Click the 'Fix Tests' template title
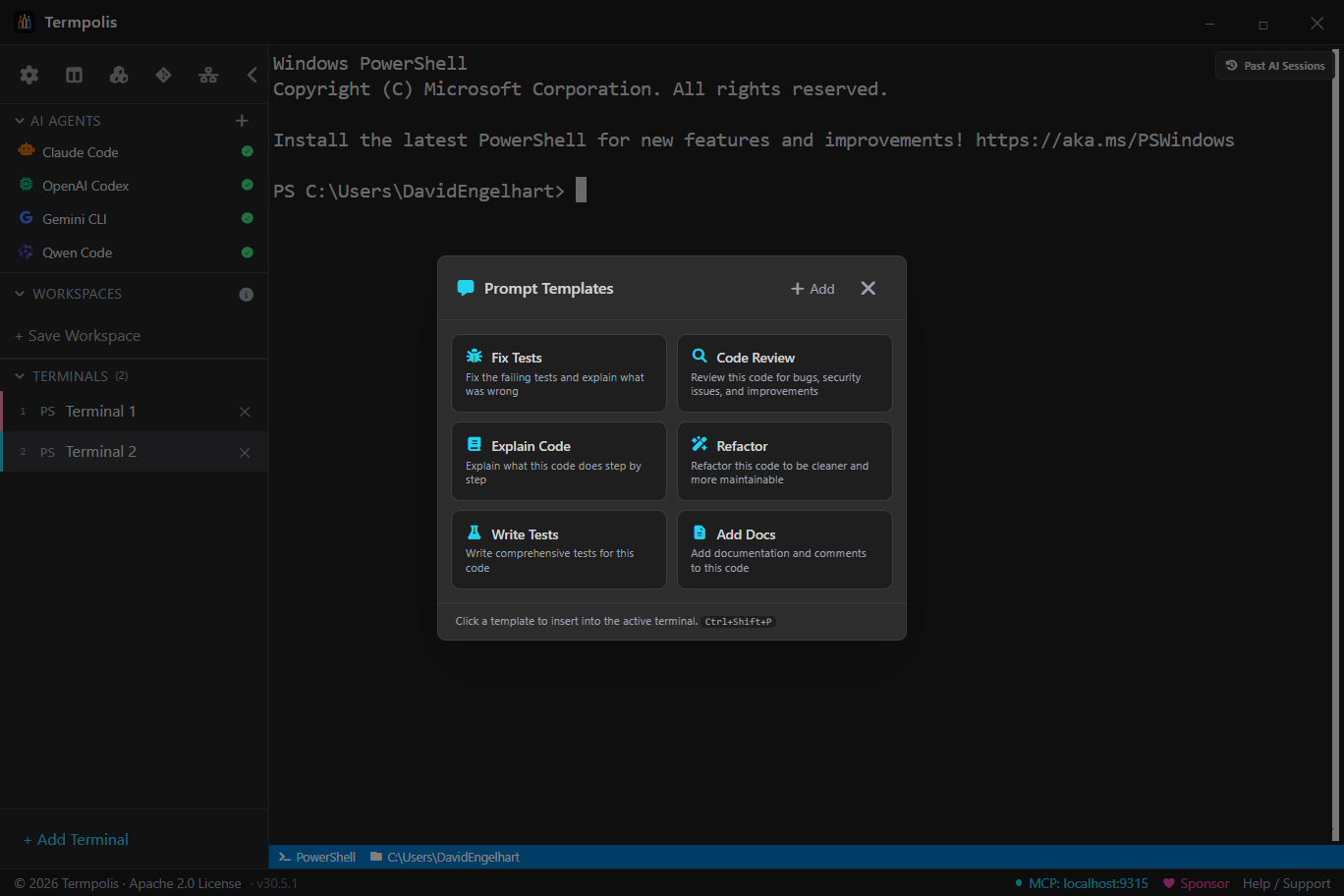Image resolution: width=1344 pixels, height=896 pixels. coord(517,358)
